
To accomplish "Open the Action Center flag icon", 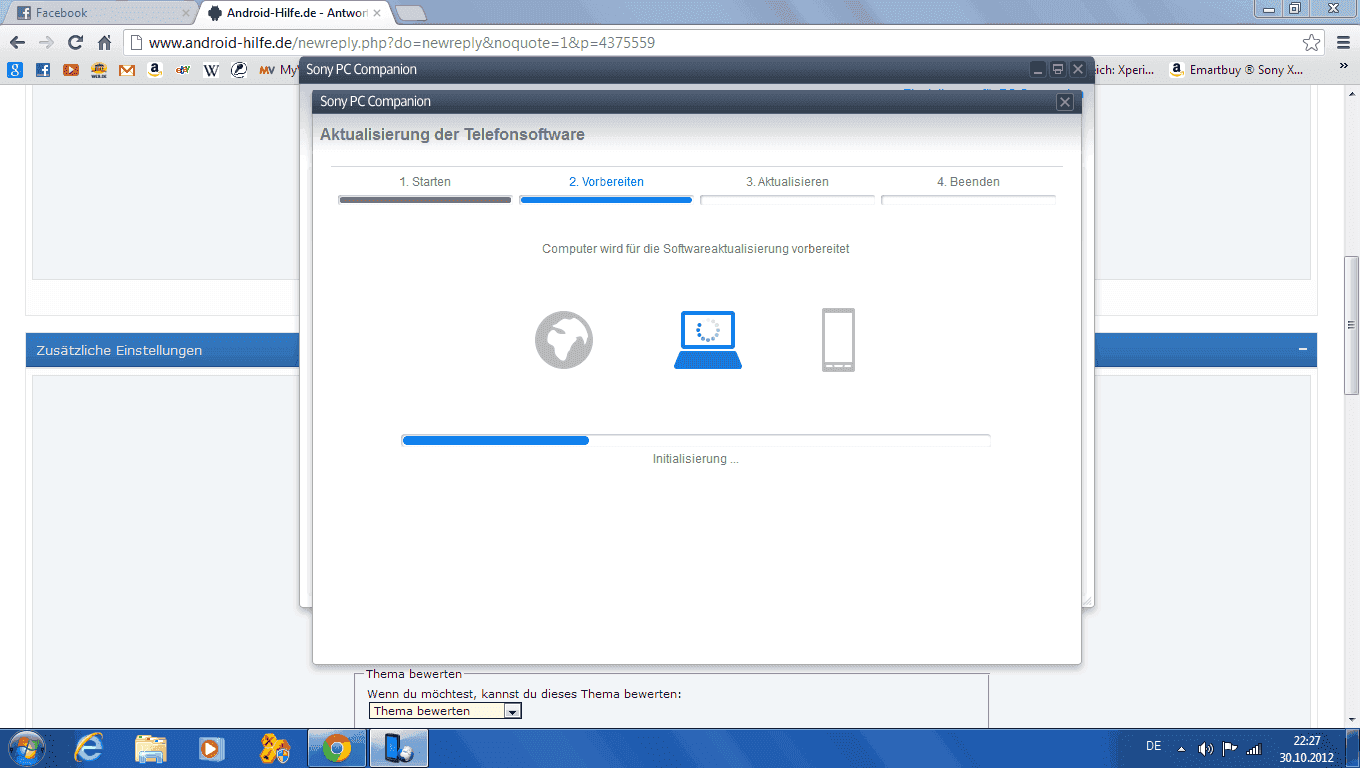I will [1230, 748].
